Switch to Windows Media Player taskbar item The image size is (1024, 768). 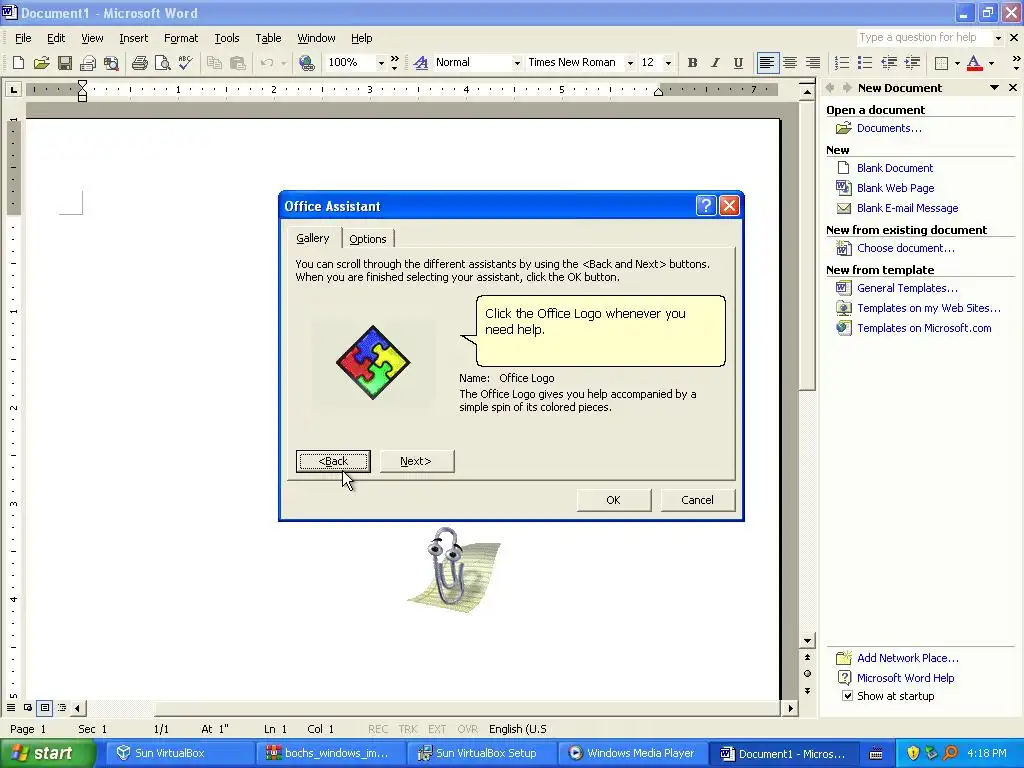pos(632,753)
